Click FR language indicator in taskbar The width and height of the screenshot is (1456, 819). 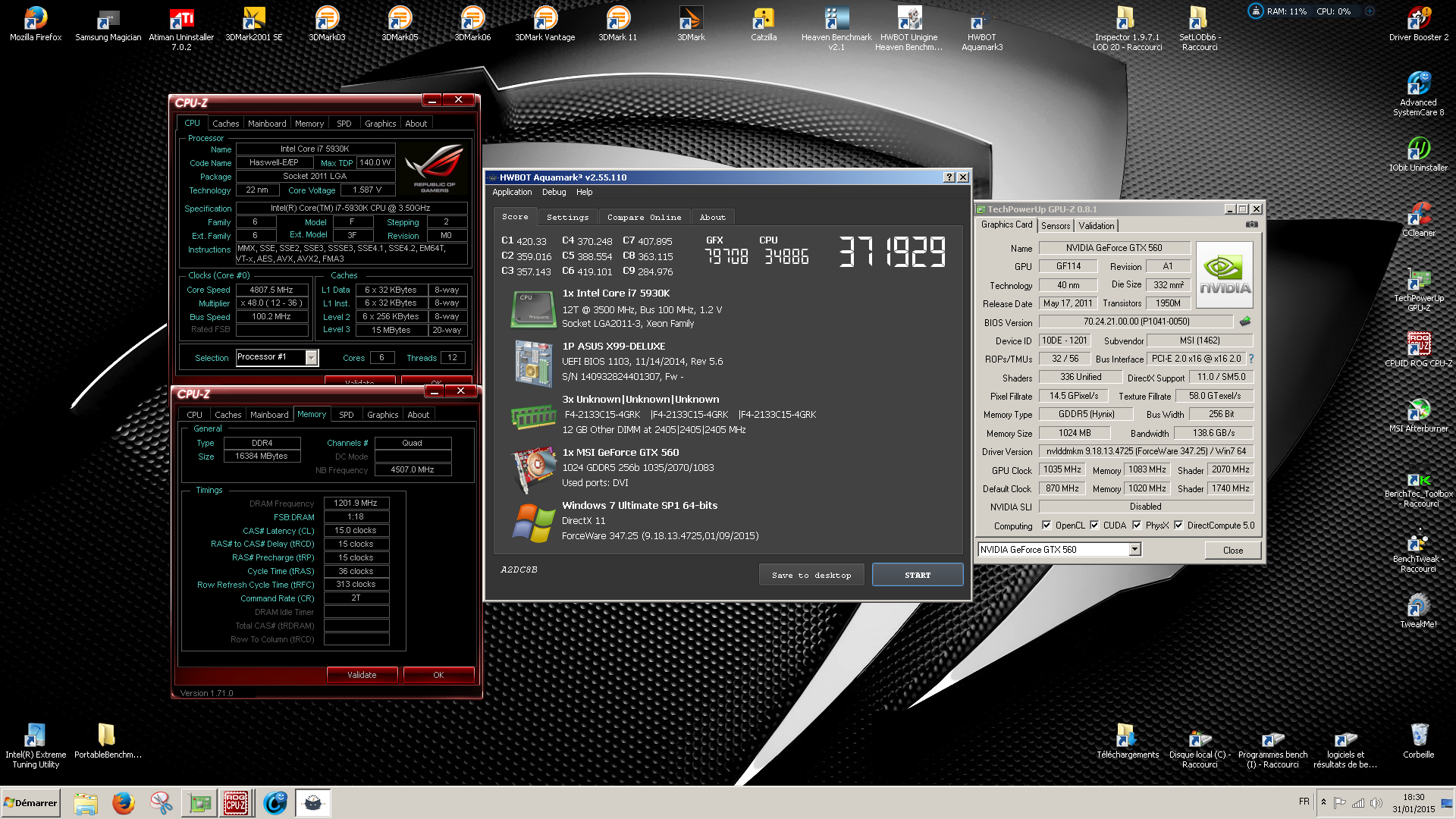tap(1304, 802)
